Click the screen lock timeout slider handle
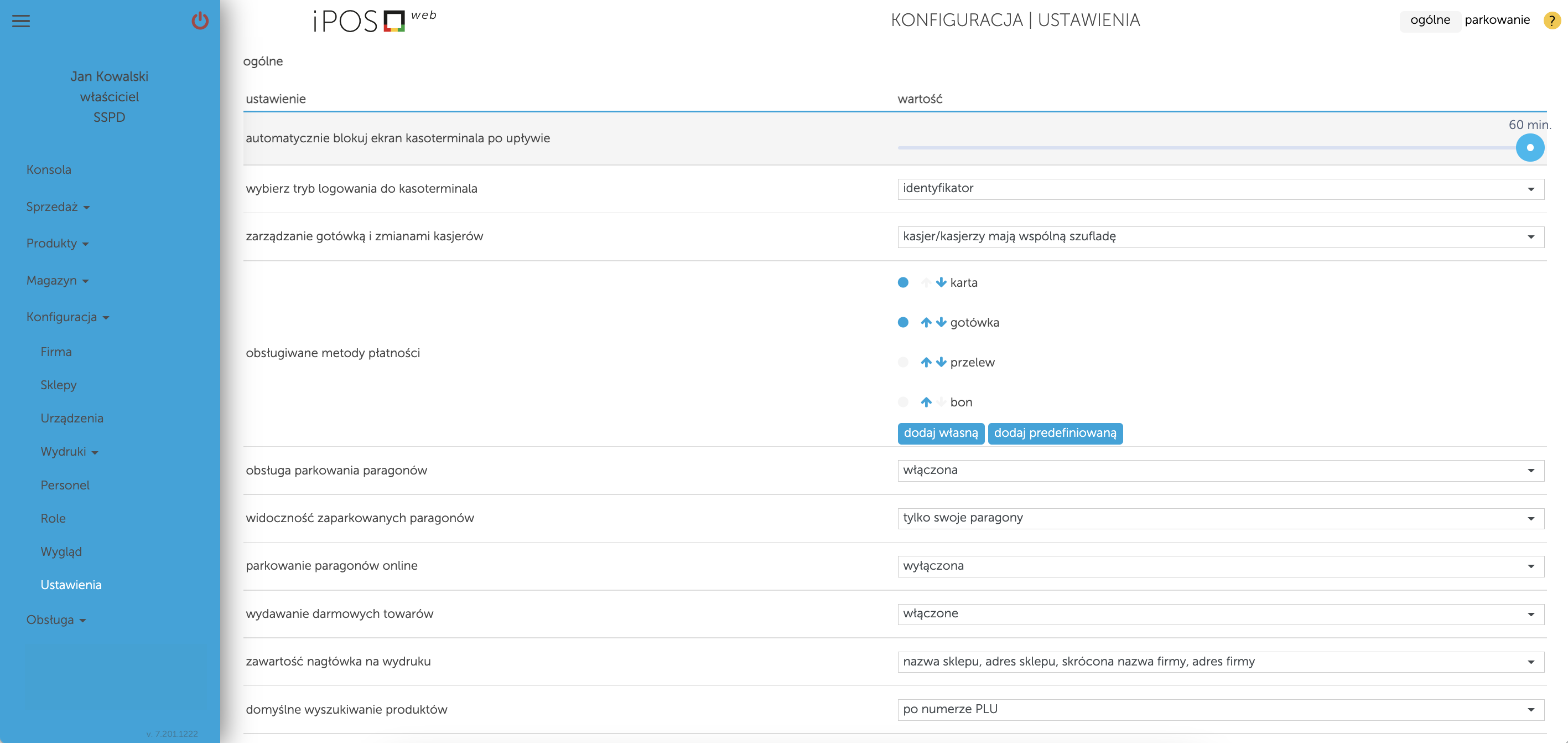 click(x=1529, y=148)
